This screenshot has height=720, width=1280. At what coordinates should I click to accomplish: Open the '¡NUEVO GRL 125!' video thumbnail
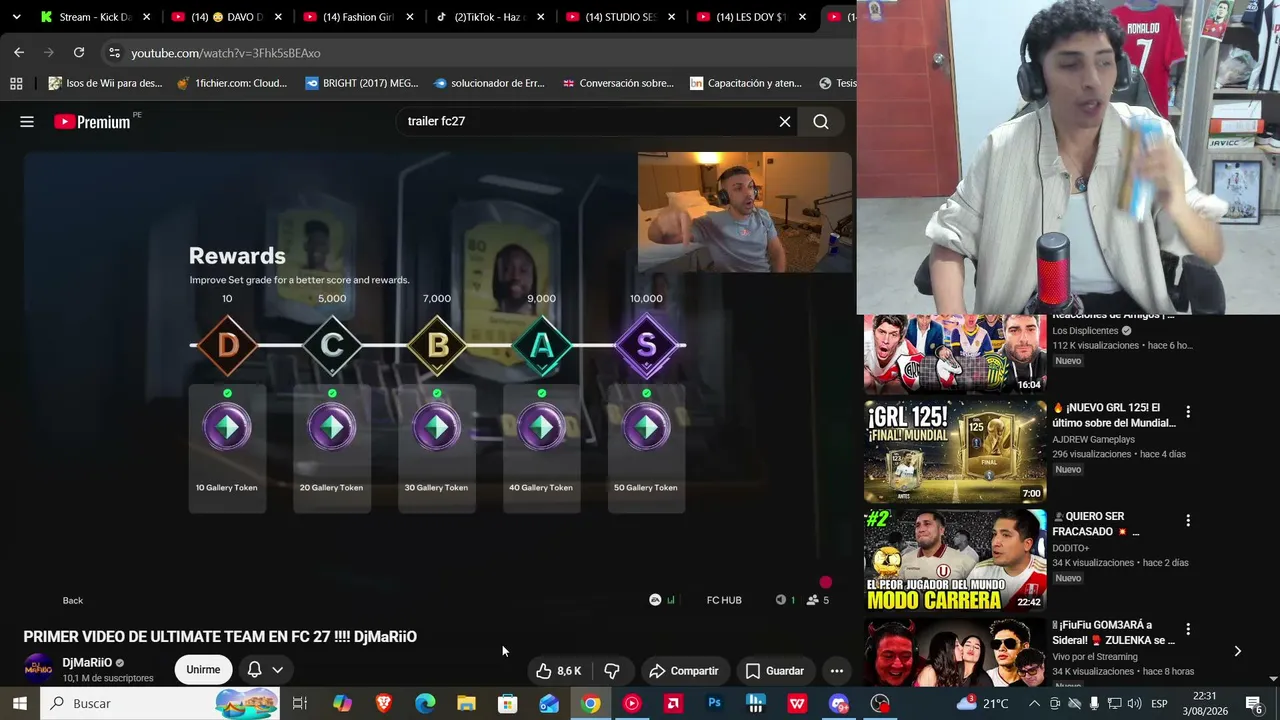(x=955, y=452)
